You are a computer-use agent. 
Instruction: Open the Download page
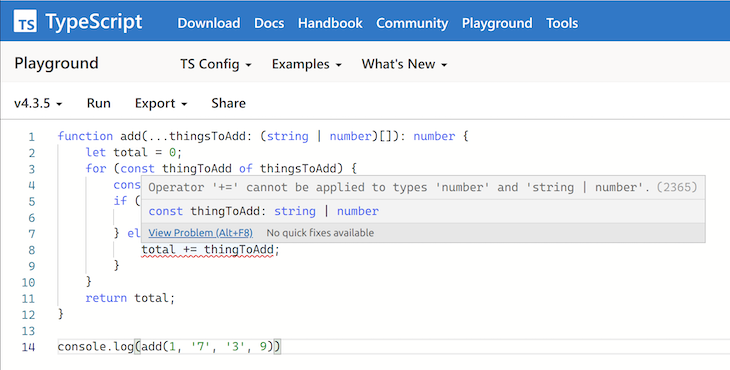209,23
